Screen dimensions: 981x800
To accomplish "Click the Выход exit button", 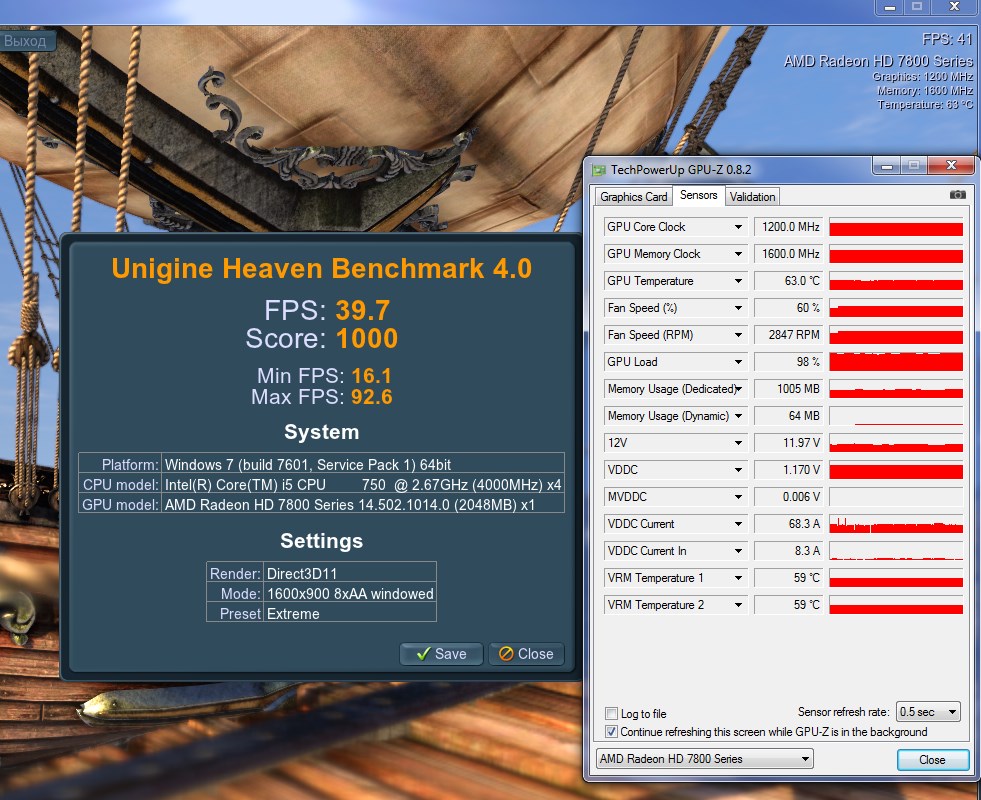I will pyautogui.click(x=27, y=41).
